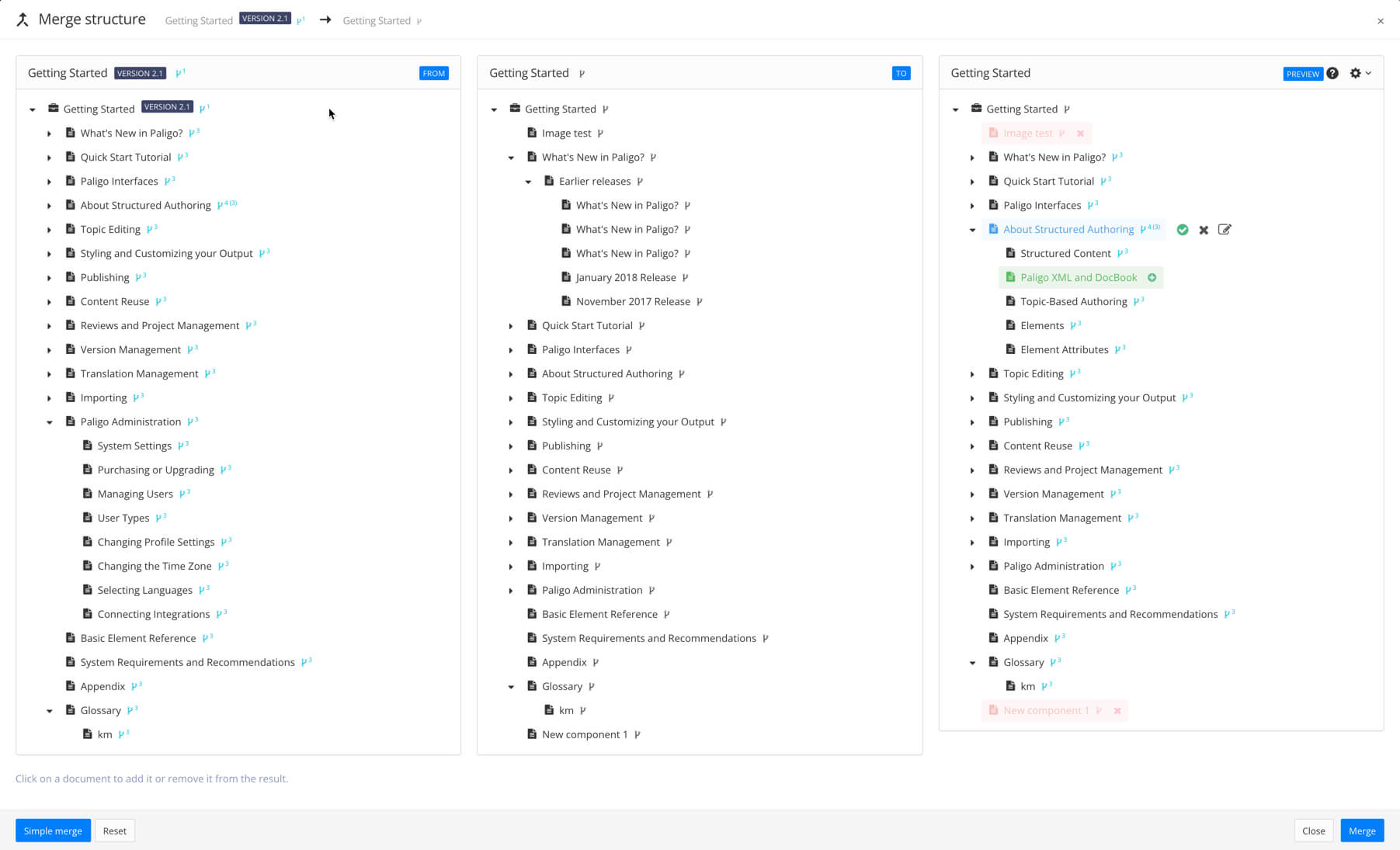Click the TO label on the middle panel

coord(901,72)
